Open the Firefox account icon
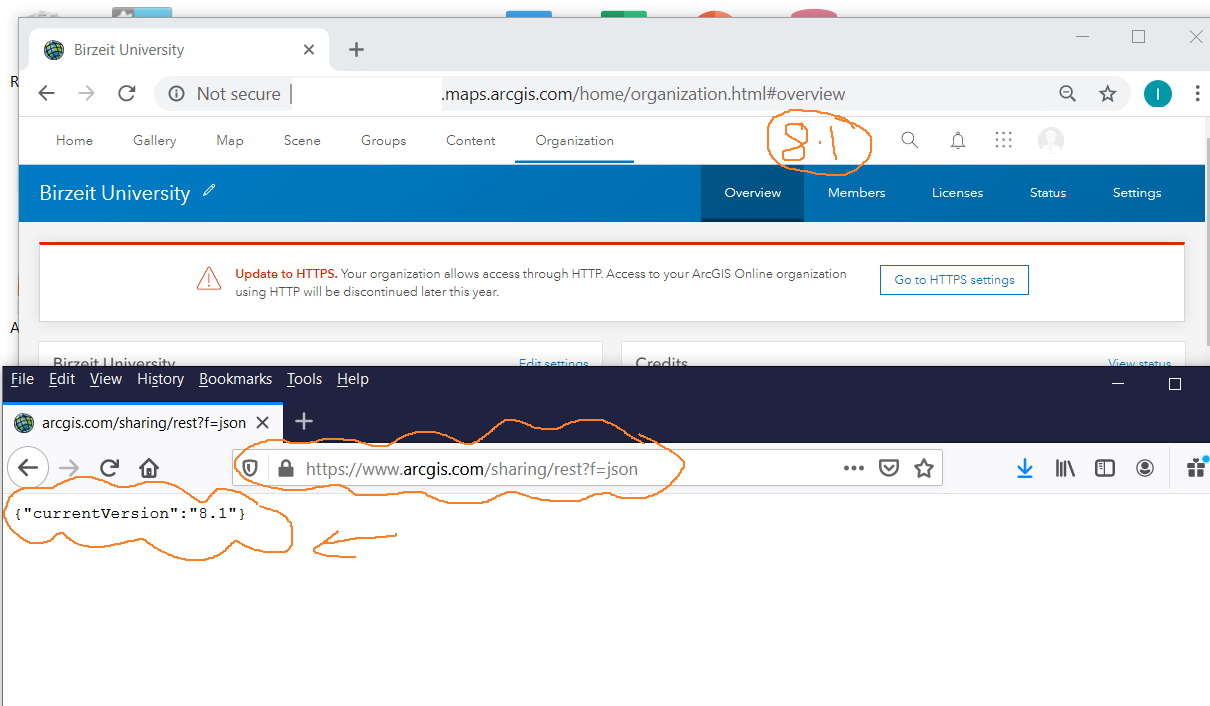This screenshot has width=1210, height=706. click(x=1145, y=468)
